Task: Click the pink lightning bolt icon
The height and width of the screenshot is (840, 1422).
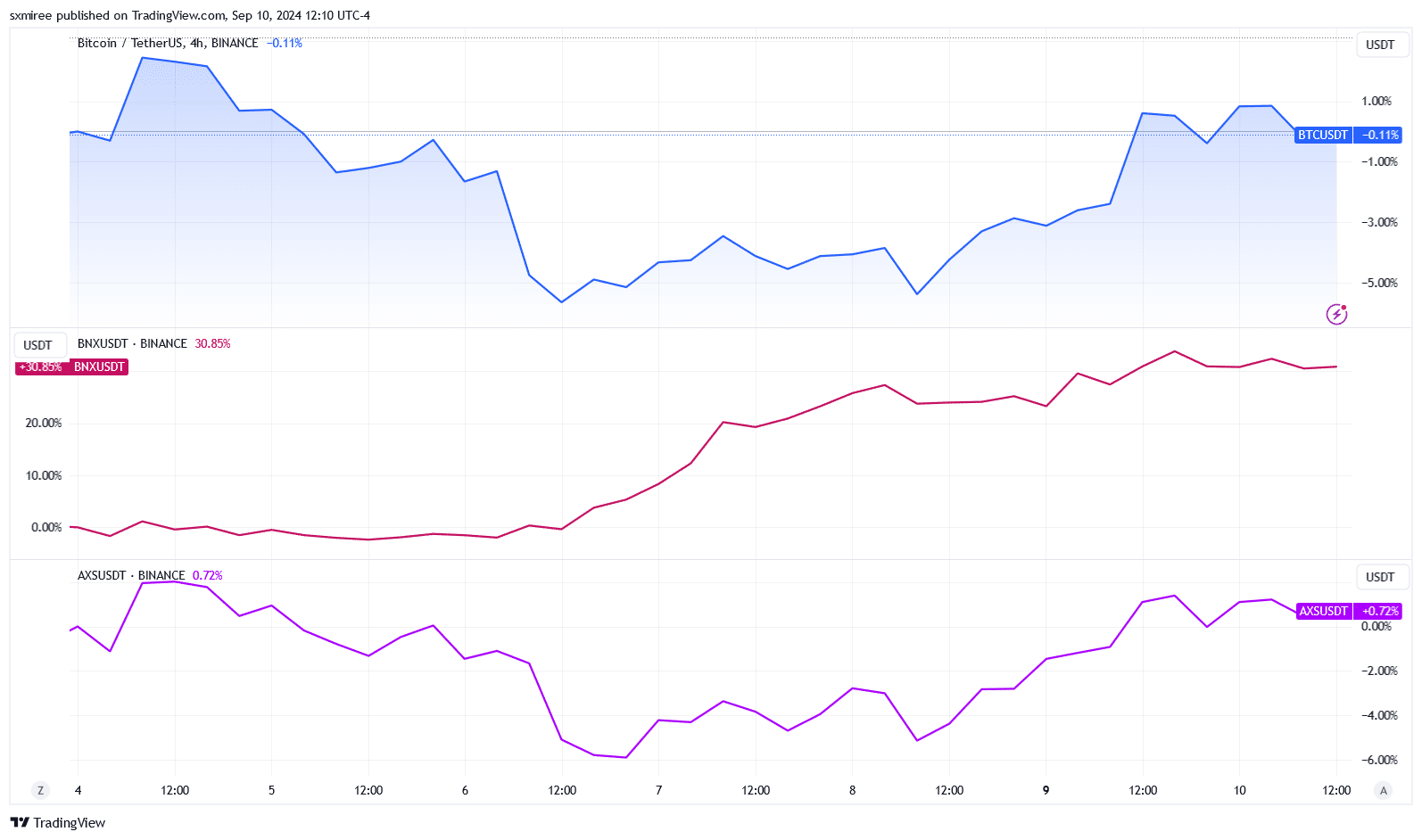Action: pos(1336,314)
